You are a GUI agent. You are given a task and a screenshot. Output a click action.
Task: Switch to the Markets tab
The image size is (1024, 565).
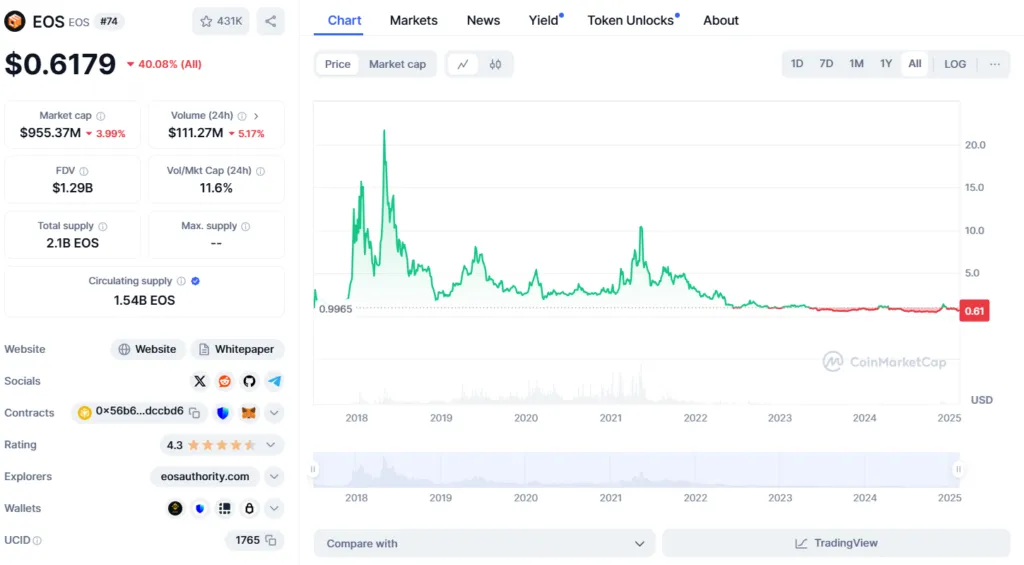coord(413,20)
